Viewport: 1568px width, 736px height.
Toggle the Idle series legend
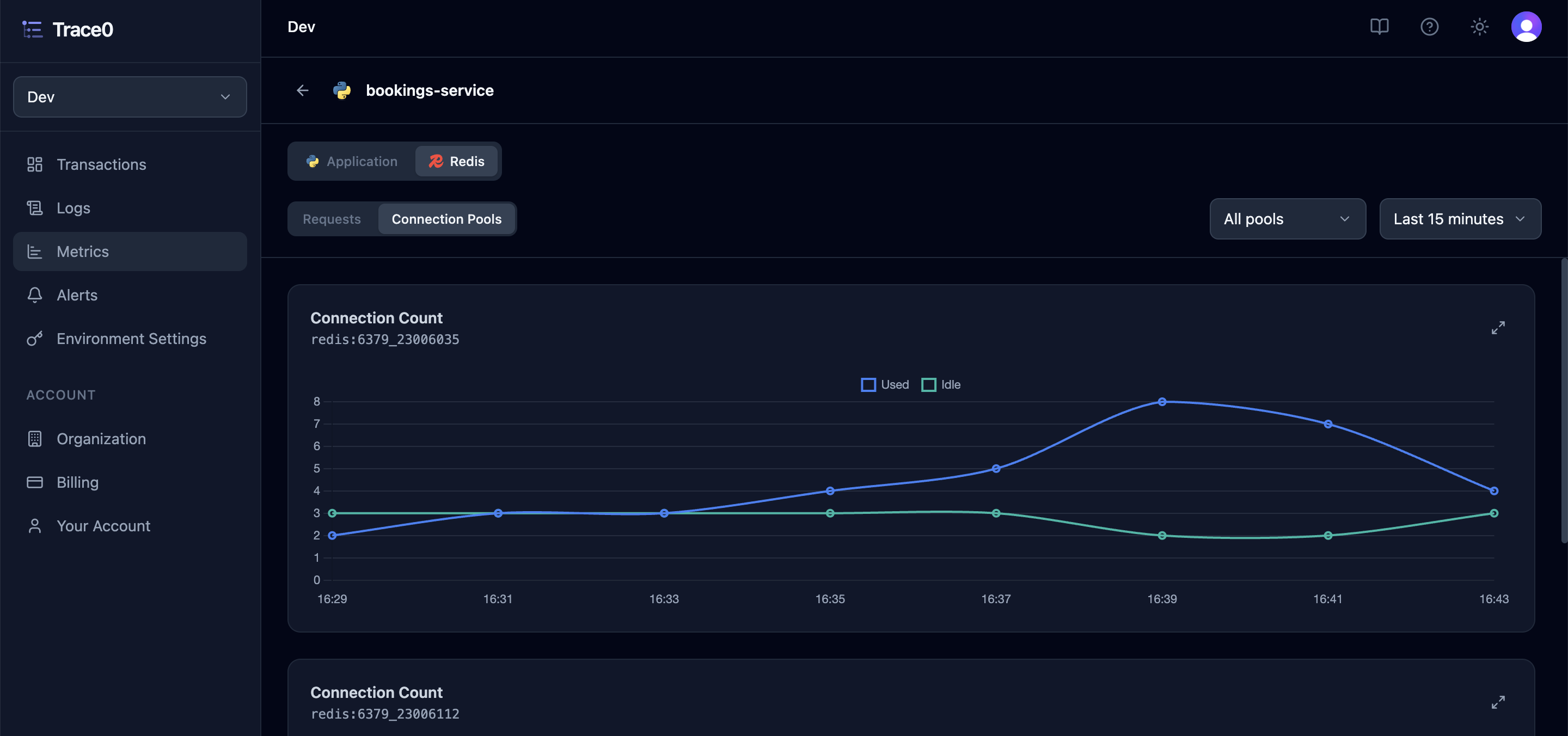pos(941,385)
